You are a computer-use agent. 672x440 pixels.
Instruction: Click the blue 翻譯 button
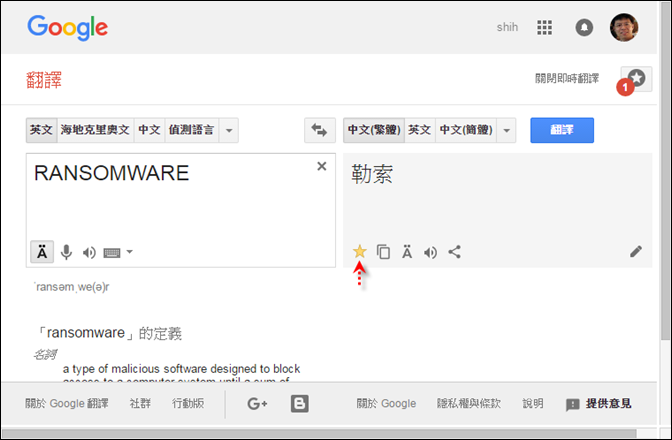[x=562, y=130]
